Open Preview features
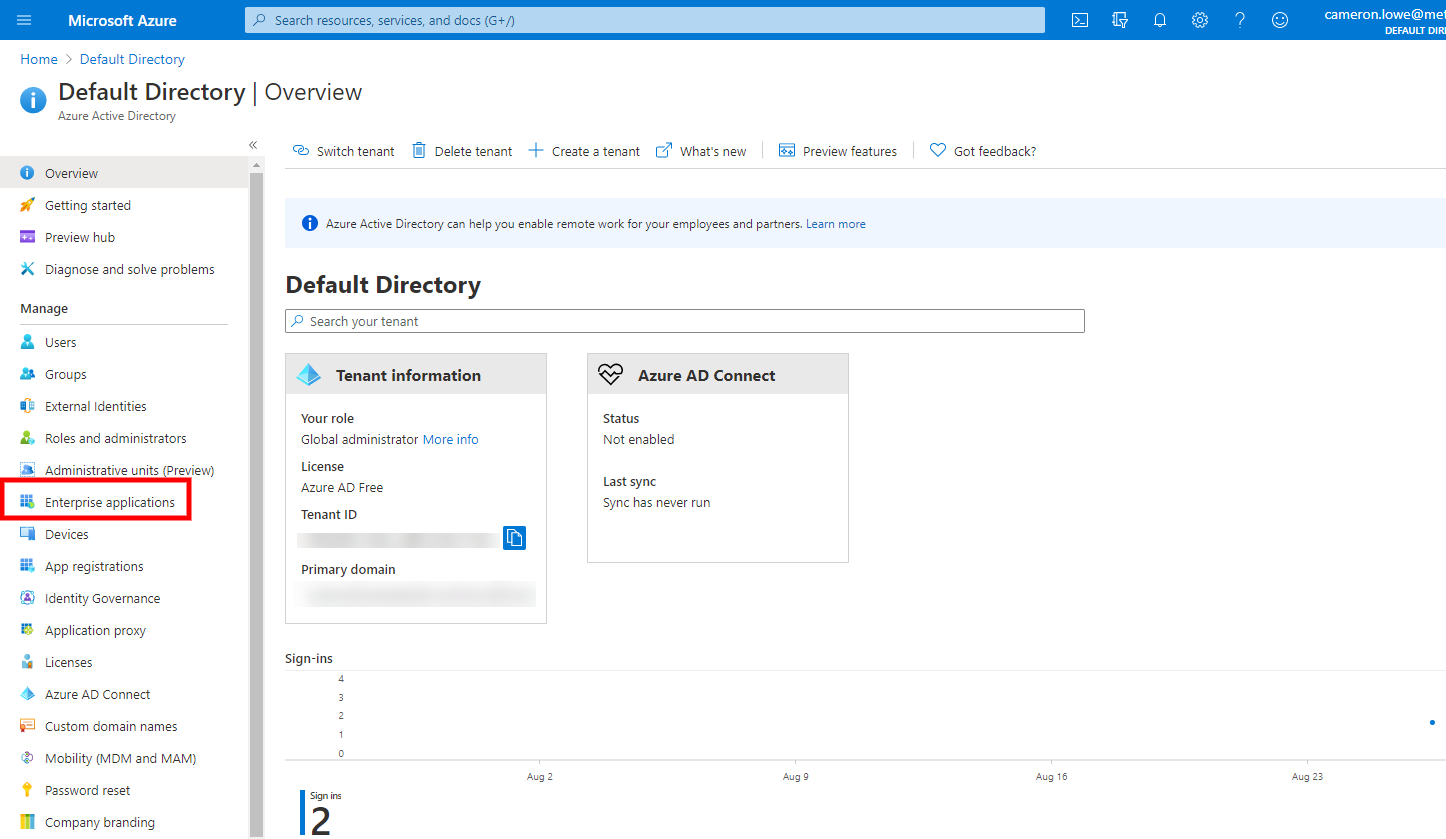1446x839 pixels. coord(838,151)
